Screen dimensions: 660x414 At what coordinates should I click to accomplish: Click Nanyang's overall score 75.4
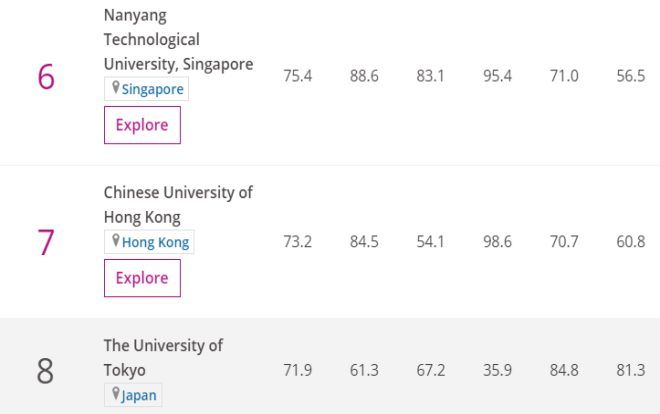coord(298,77)
